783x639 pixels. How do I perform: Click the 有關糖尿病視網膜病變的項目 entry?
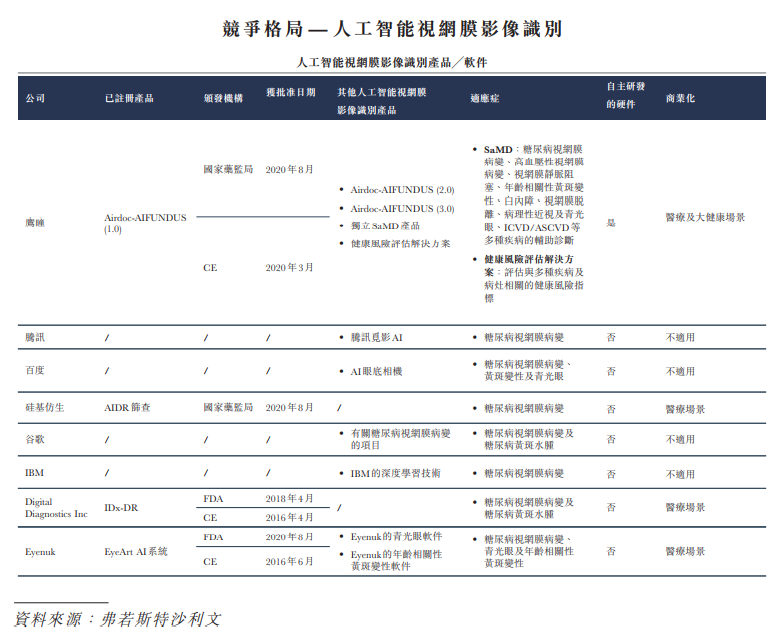point(400,439)
